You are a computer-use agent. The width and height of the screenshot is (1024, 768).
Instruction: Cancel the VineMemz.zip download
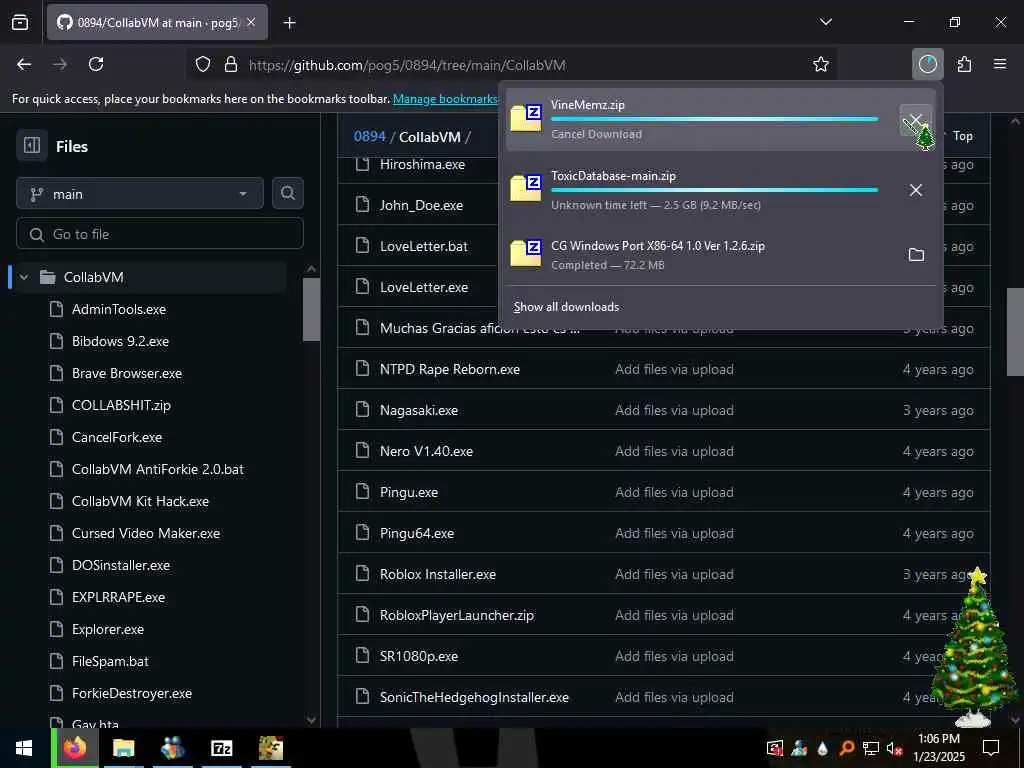coord(916,120)
